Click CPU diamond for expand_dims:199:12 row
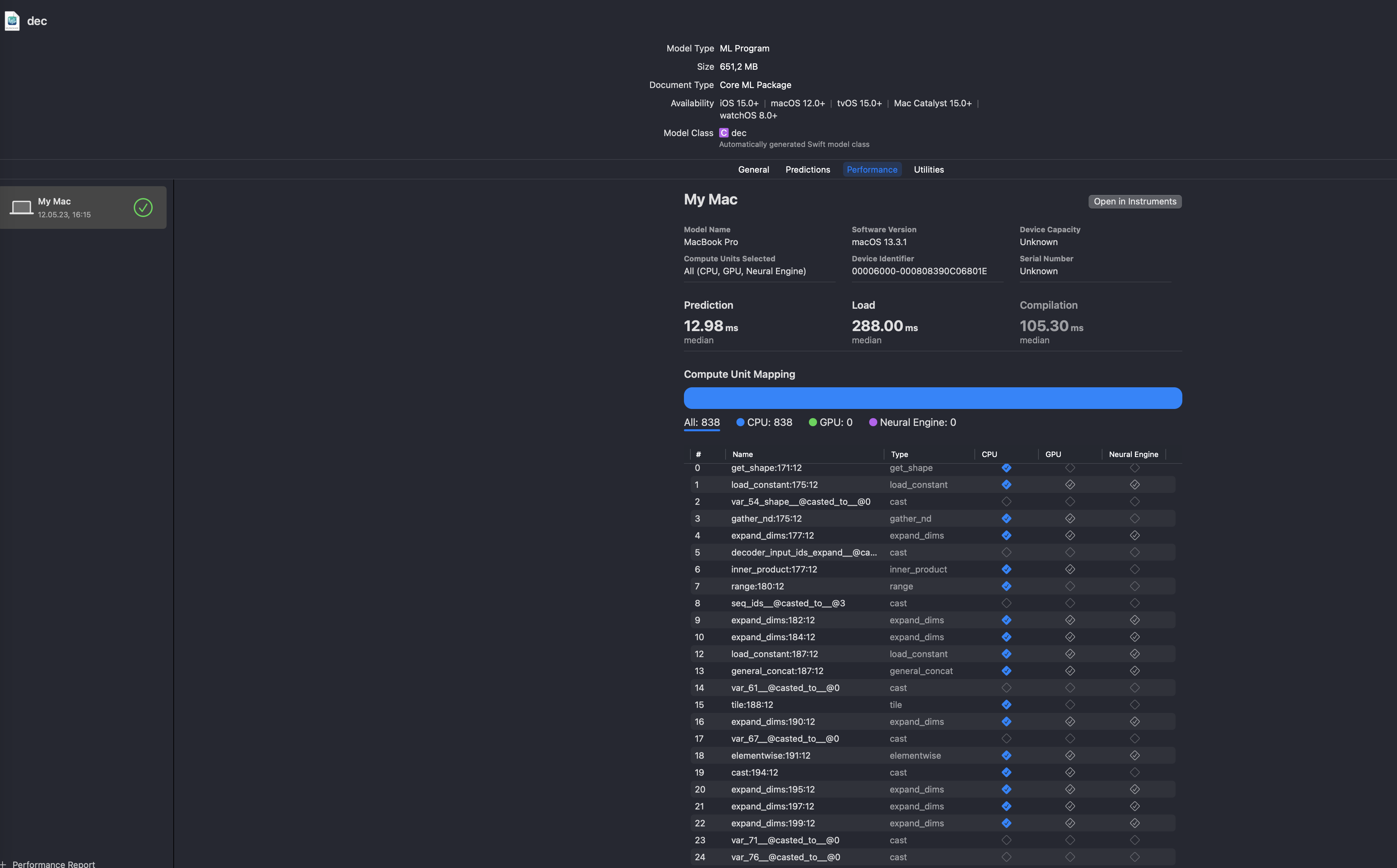The height and width of the screenshot is (868, 1397). click(x=1006, y=823)
